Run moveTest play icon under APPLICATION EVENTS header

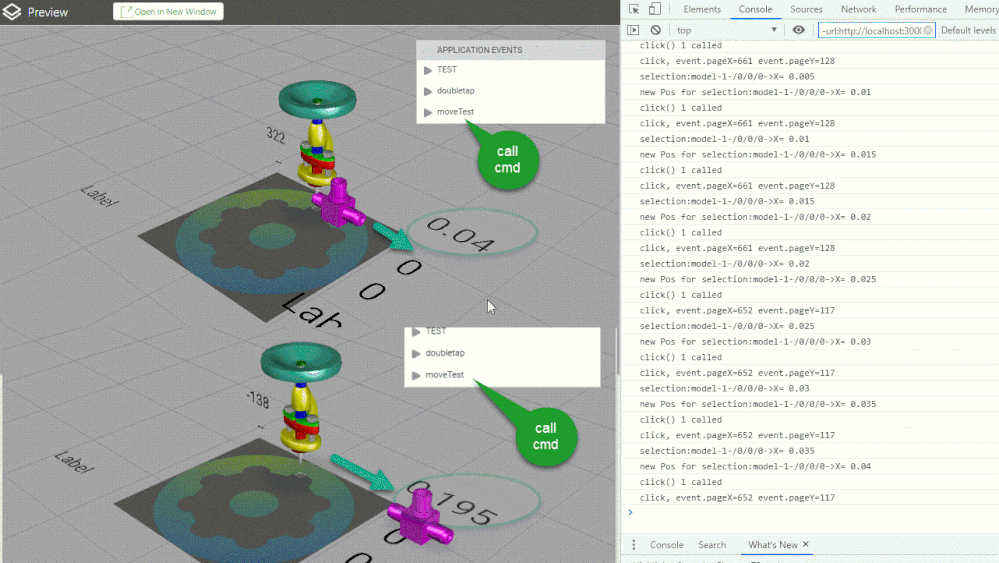tap(428, 112)
